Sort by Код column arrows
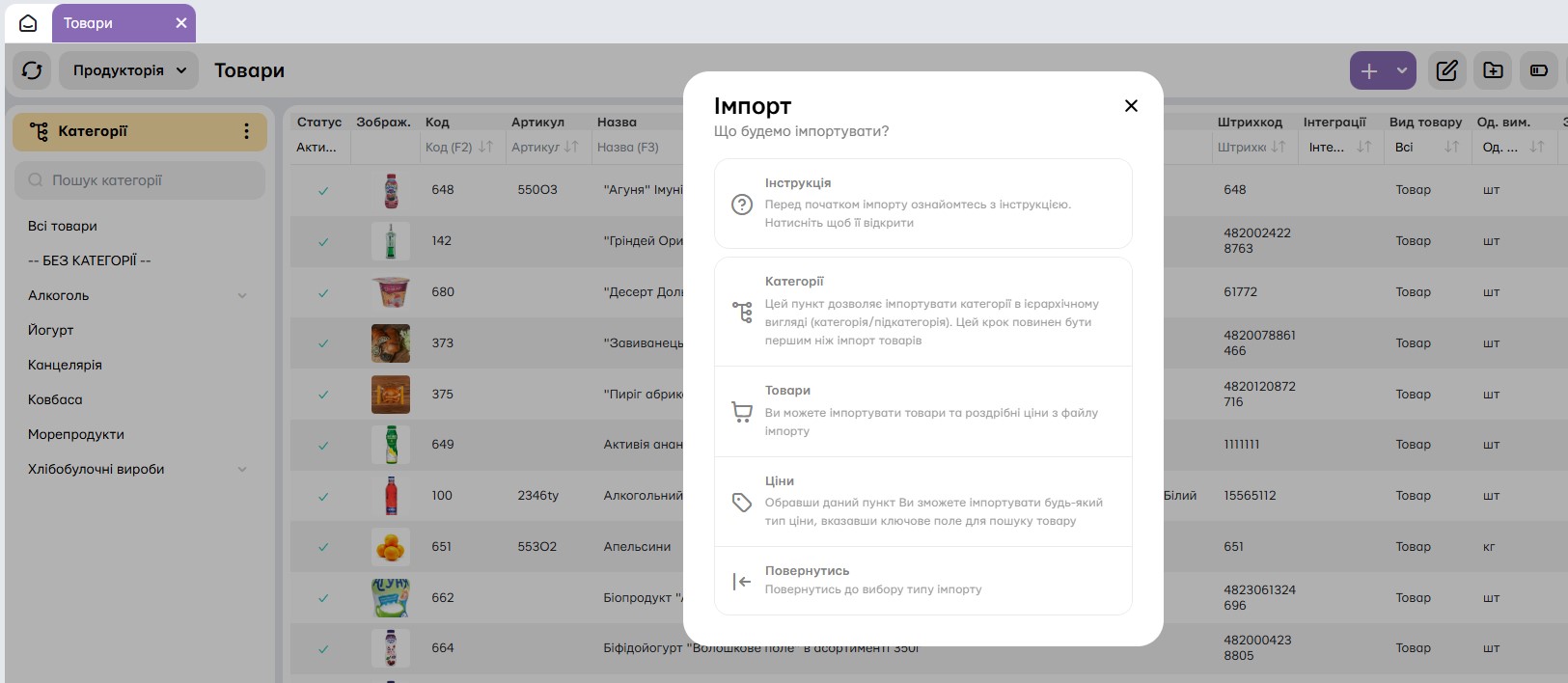The width and height of the screenshot is (1568, 683). [x=485, y=147]
